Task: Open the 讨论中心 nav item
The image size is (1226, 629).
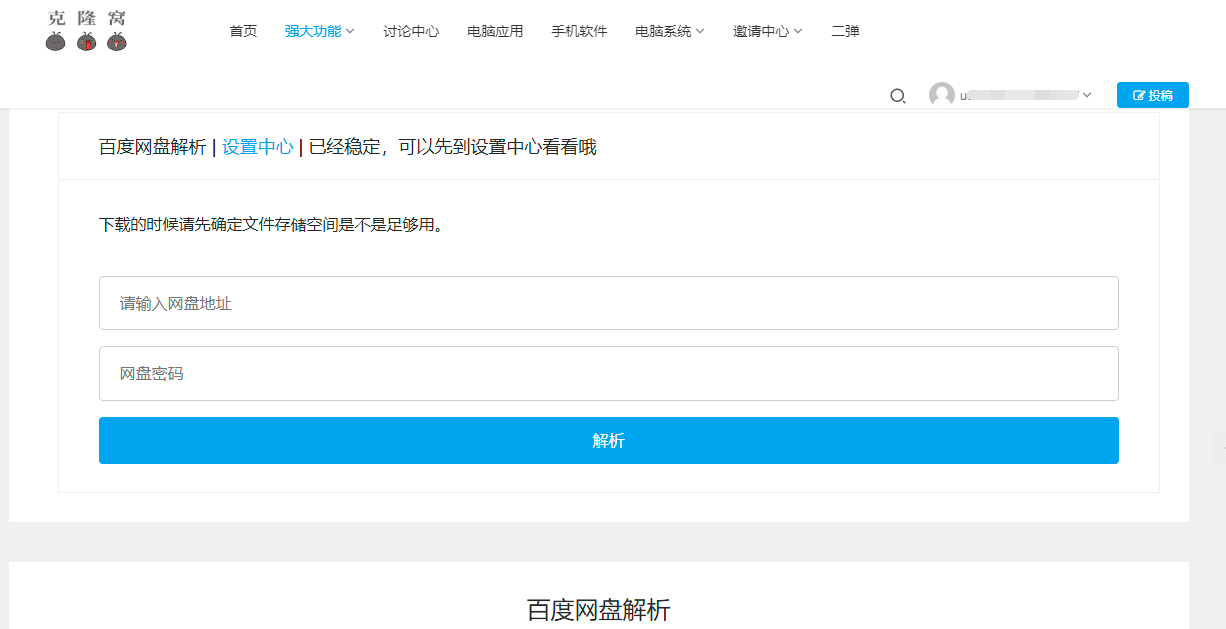Action: click(411, 31)
